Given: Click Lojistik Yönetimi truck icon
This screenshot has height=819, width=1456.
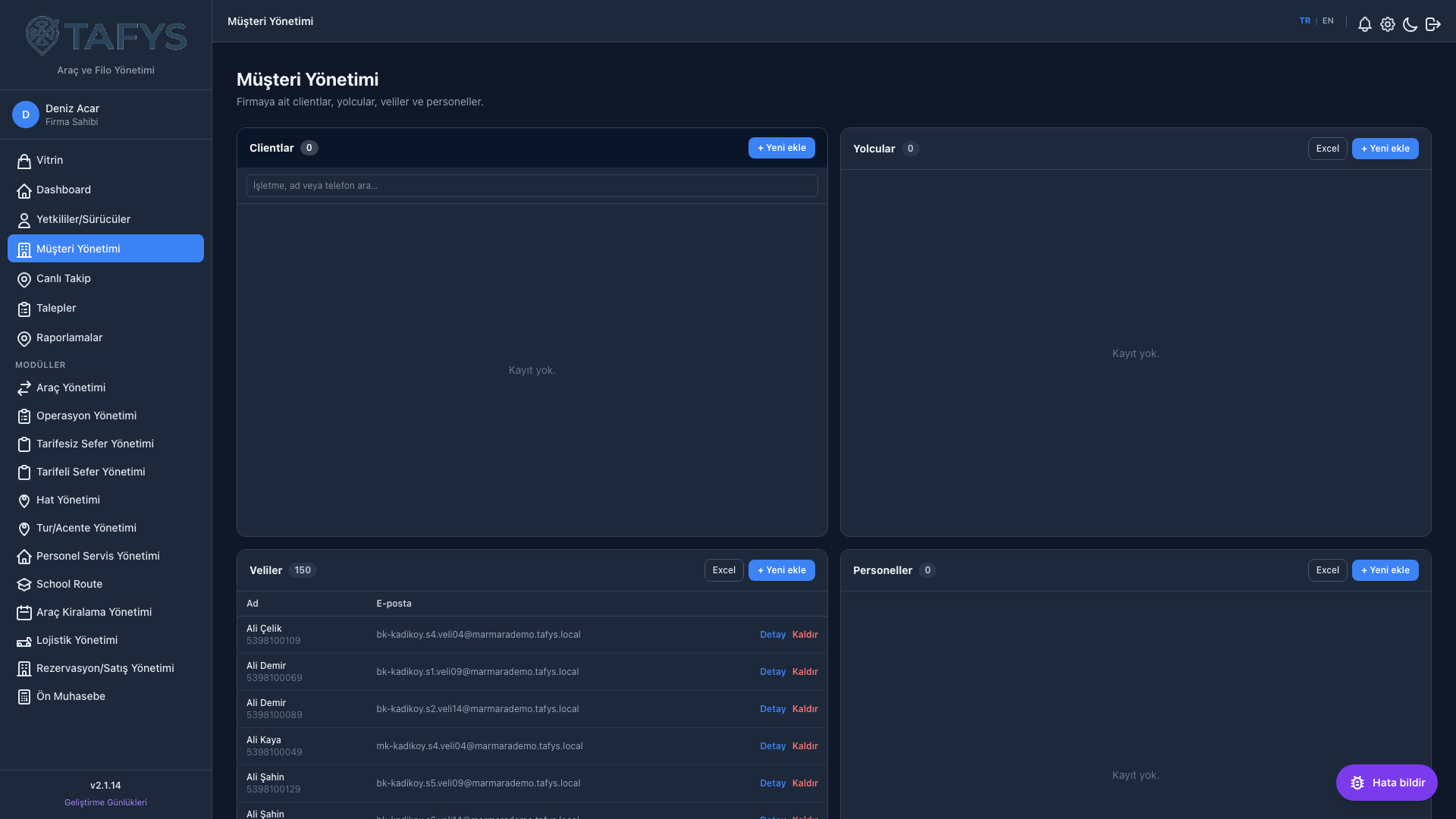Looking at the screenshot, I should [24, 641].
